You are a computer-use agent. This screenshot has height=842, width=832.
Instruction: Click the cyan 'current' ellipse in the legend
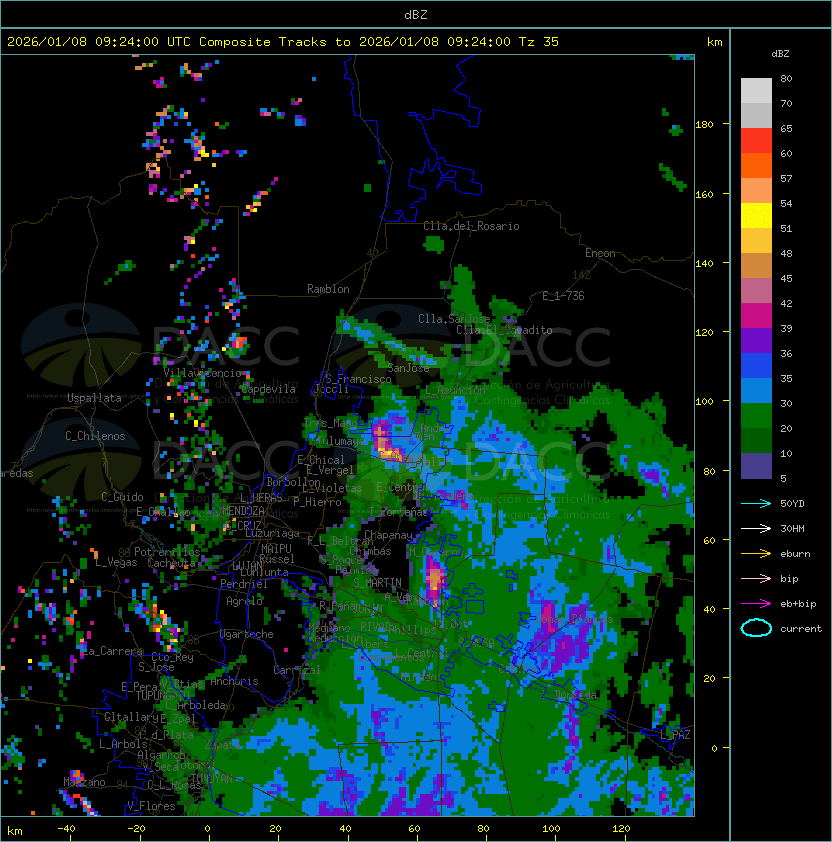[756, 628]
